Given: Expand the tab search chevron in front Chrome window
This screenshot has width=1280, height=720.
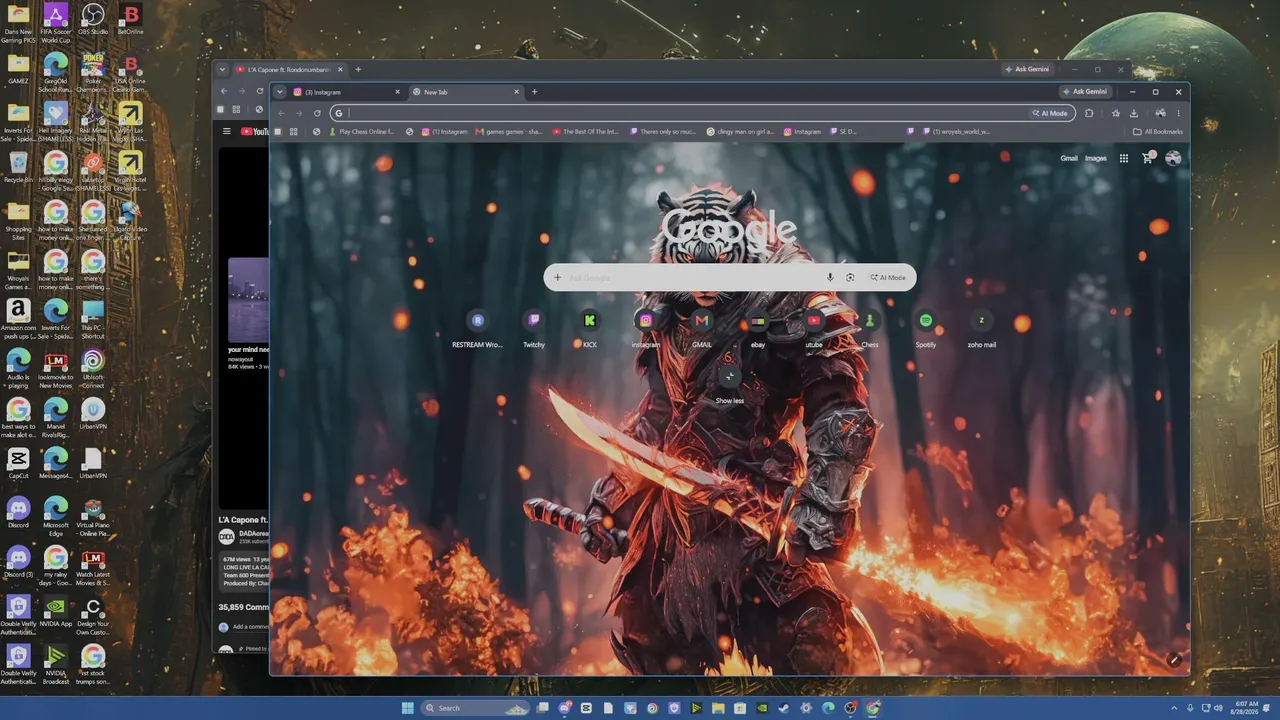Looking at the screenshot, I should pyautogui.click(x=280, y=92).
